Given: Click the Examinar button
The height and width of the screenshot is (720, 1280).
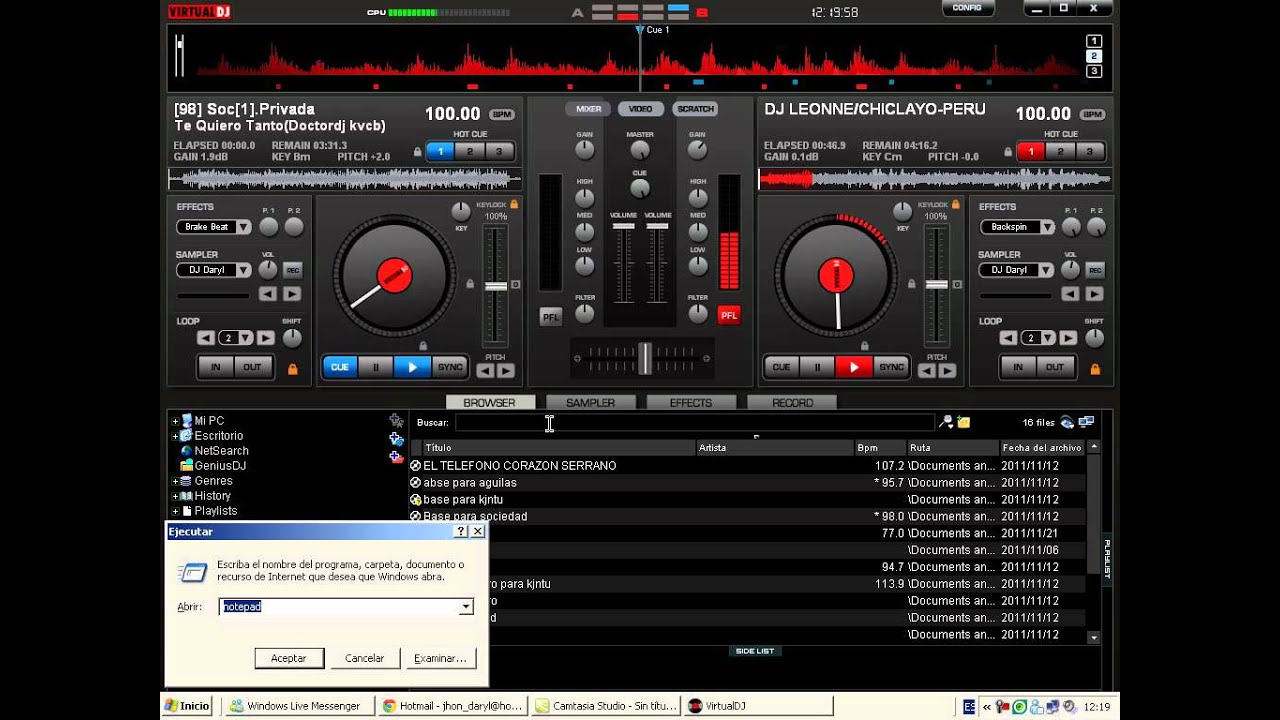Looking at the screenshot, I should pyautogui.click(x=440, y=658).
